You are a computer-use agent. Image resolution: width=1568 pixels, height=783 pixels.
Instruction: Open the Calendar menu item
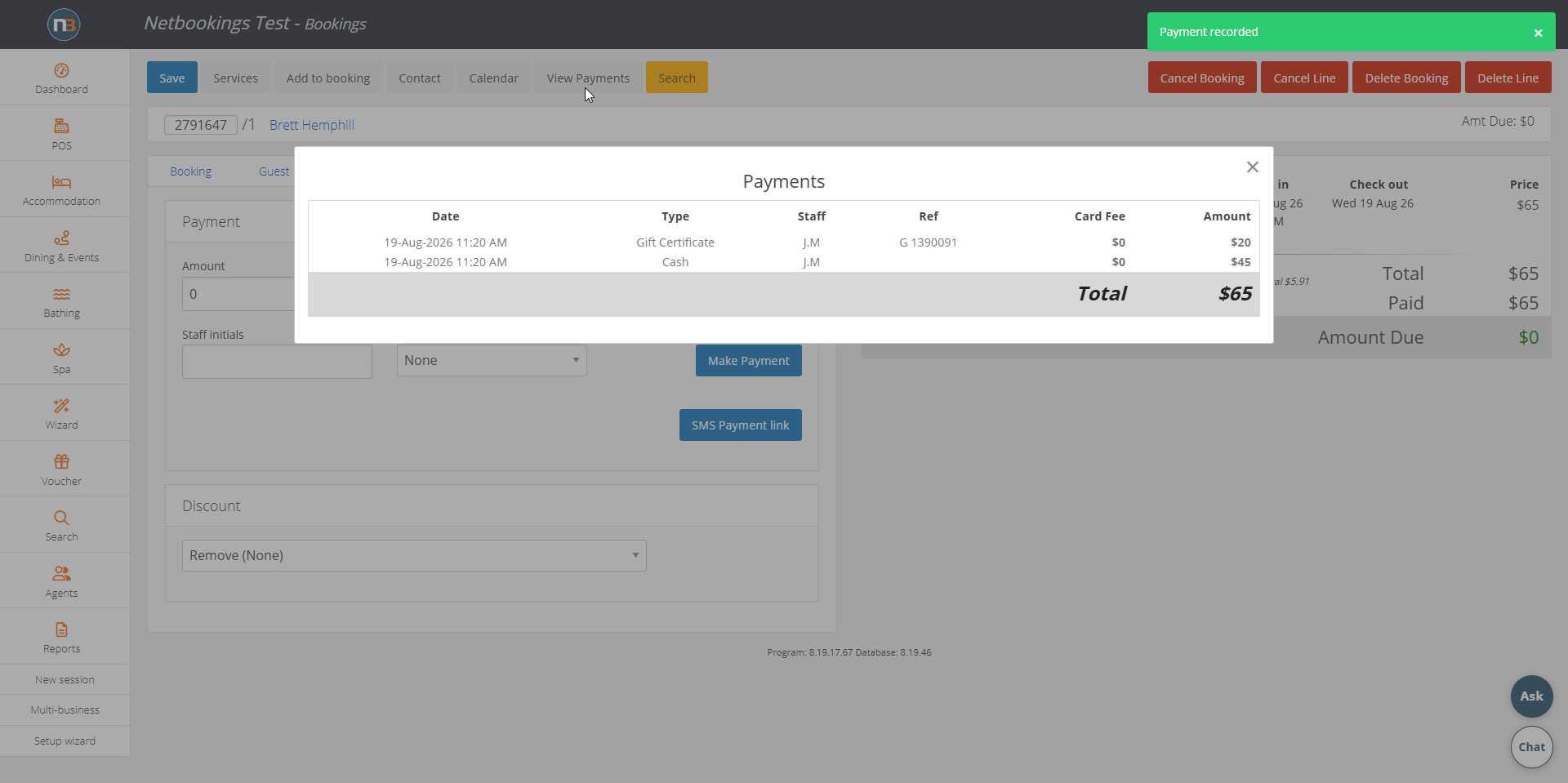point(493,78)
